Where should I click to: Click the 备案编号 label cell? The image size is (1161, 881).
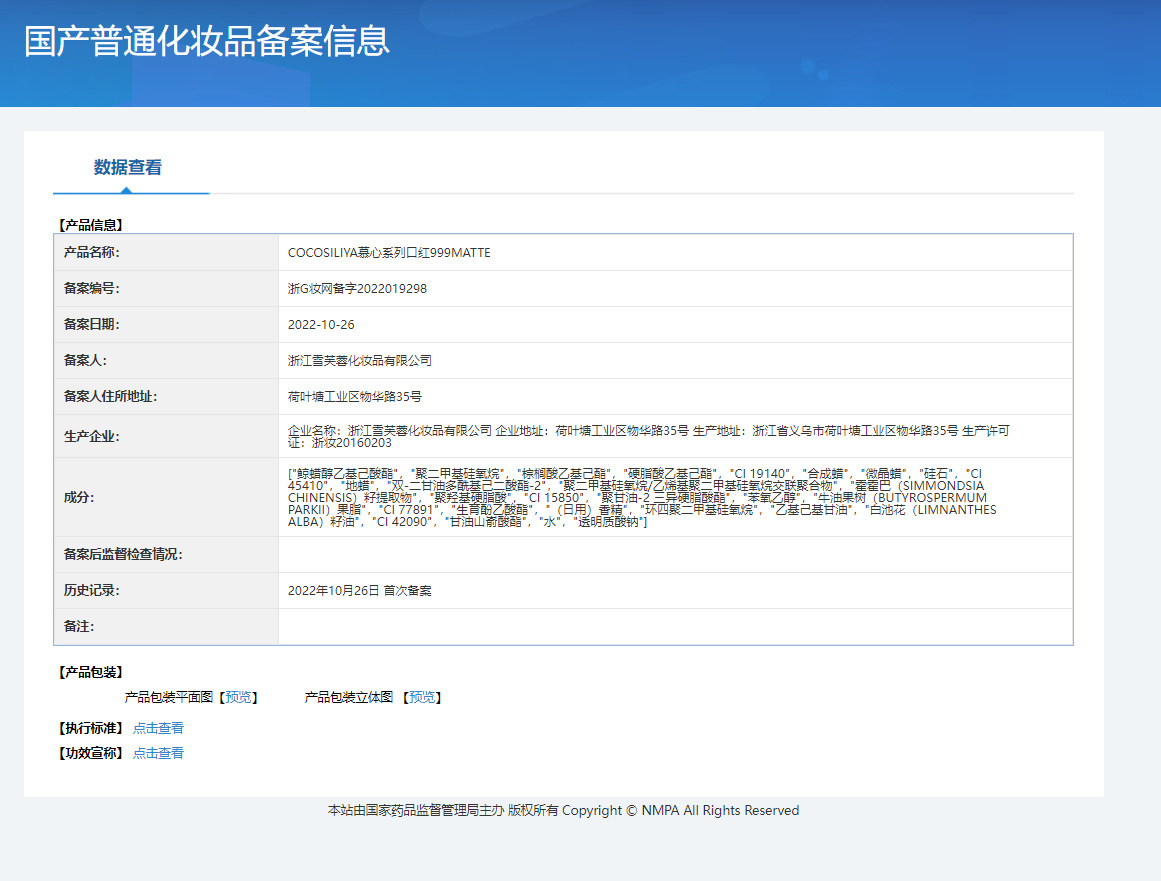(x=166, y=289)
